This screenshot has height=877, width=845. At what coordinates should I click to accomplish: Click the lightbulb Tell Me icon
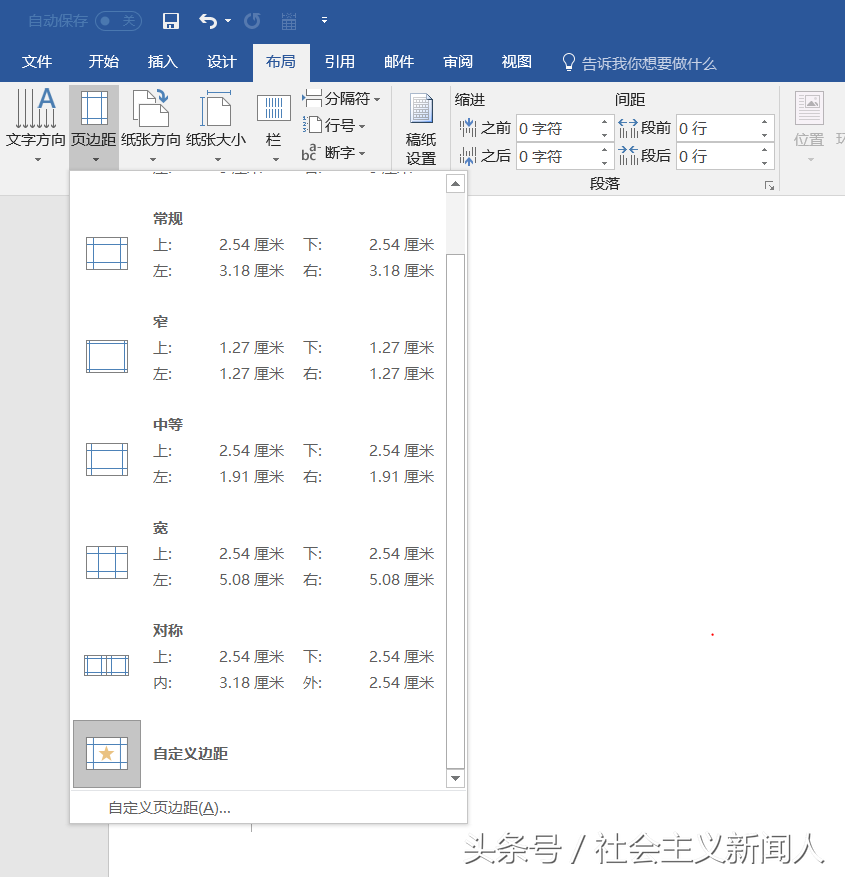coord(568,63)
